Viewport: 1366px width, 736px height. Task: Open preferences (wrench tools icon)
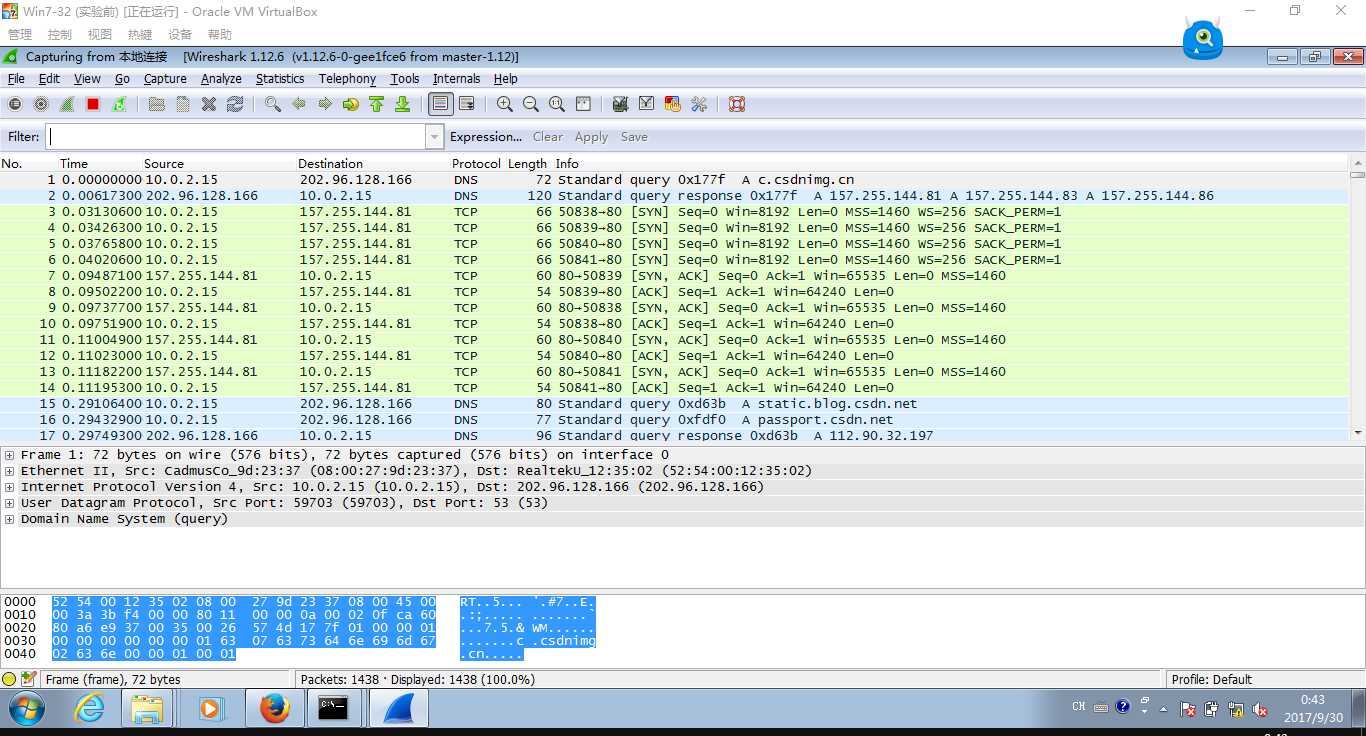tap(699, 104)
